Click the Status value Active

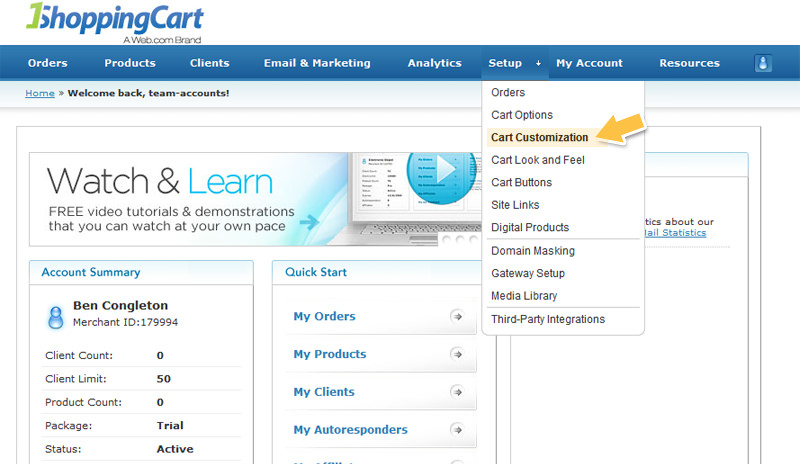tap(175, 449)
